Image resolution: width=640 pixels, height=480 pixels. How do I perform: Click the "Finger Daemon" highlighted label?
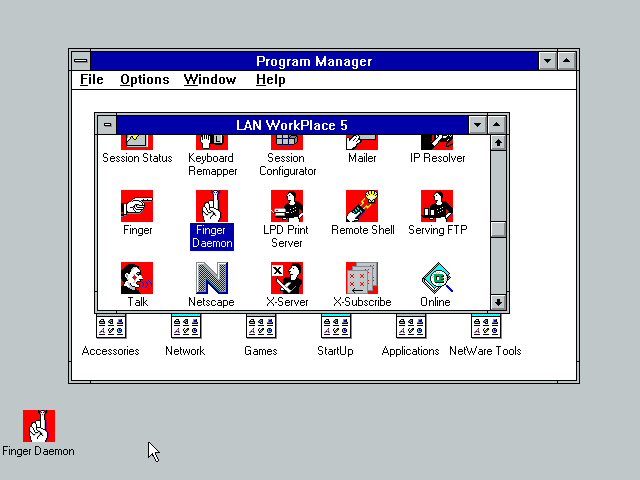212,236
